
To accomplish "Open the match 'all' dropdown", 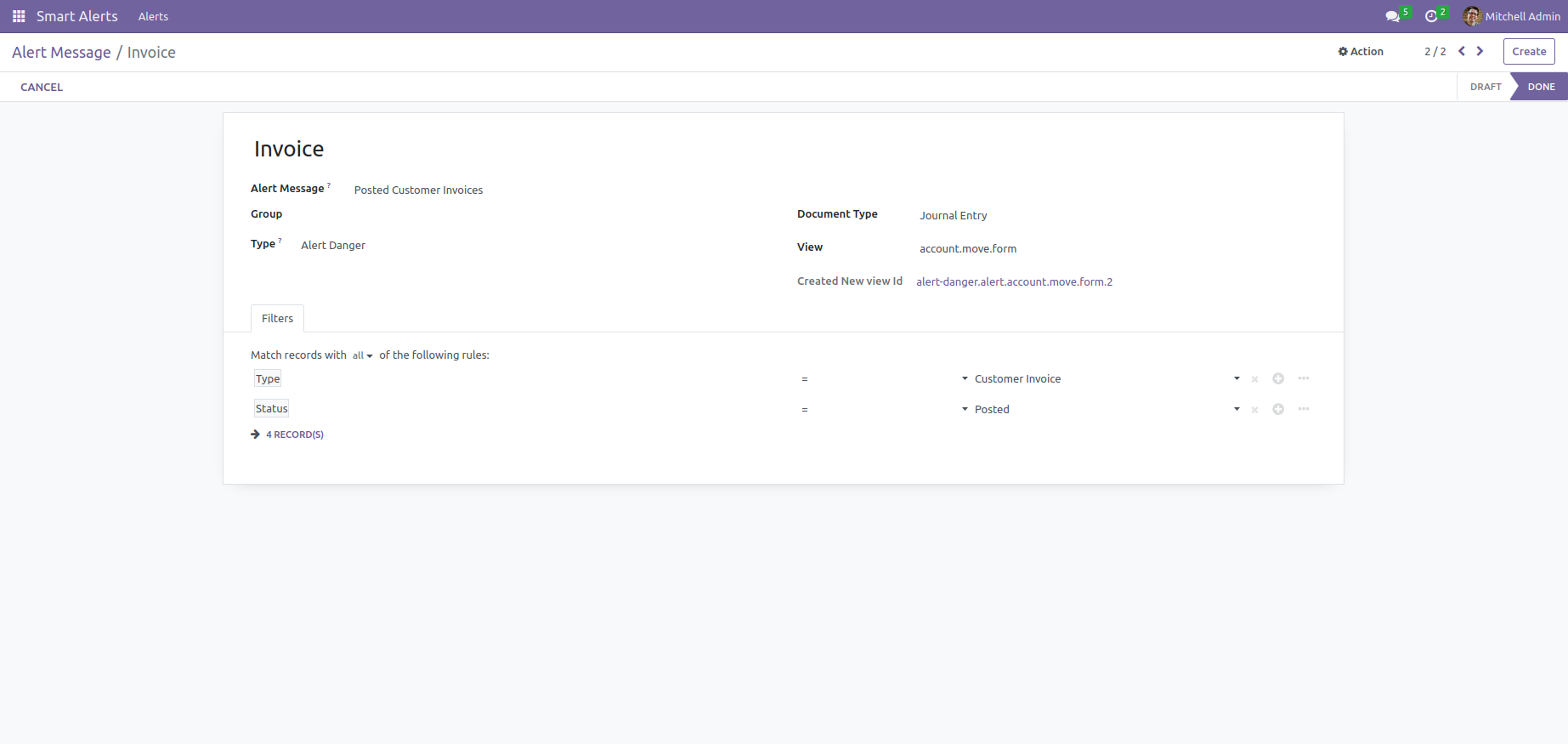I will pyautogui.click(x=363, y=355).
